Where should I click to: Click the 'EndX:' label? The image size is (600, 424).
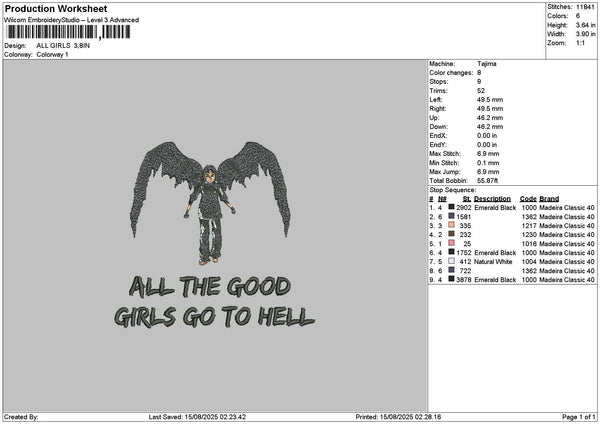[x=438, y=136]
